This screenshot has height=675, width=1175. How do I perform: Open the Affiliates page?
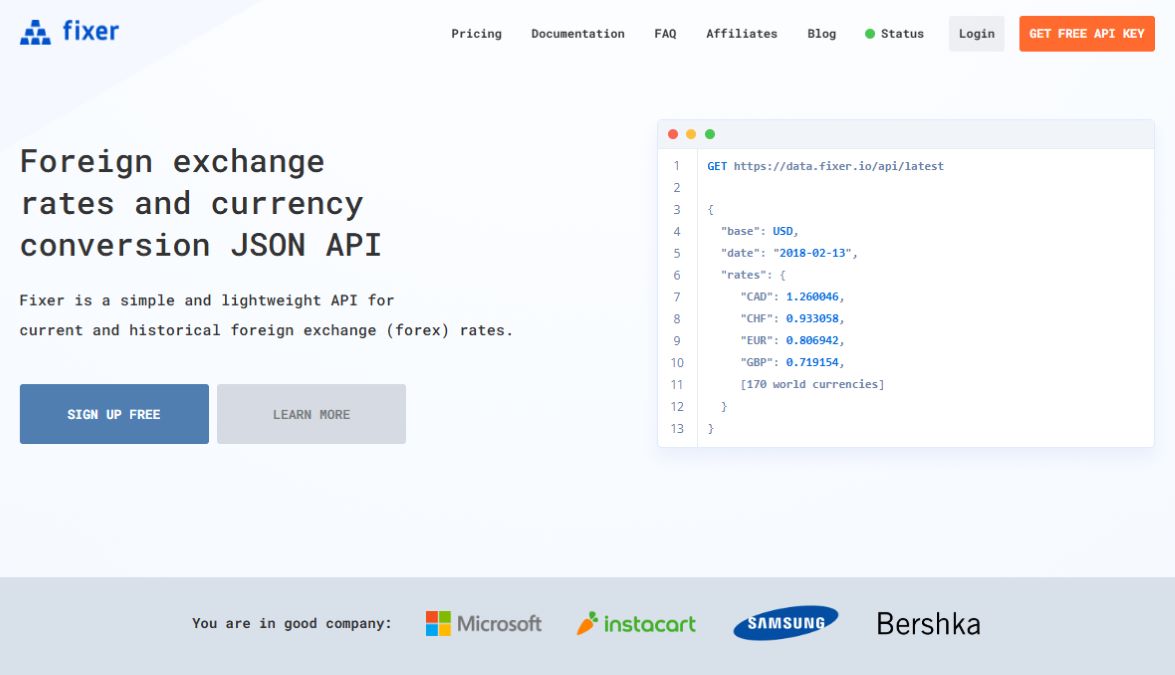pyautogui.click(x=742, y=33)
